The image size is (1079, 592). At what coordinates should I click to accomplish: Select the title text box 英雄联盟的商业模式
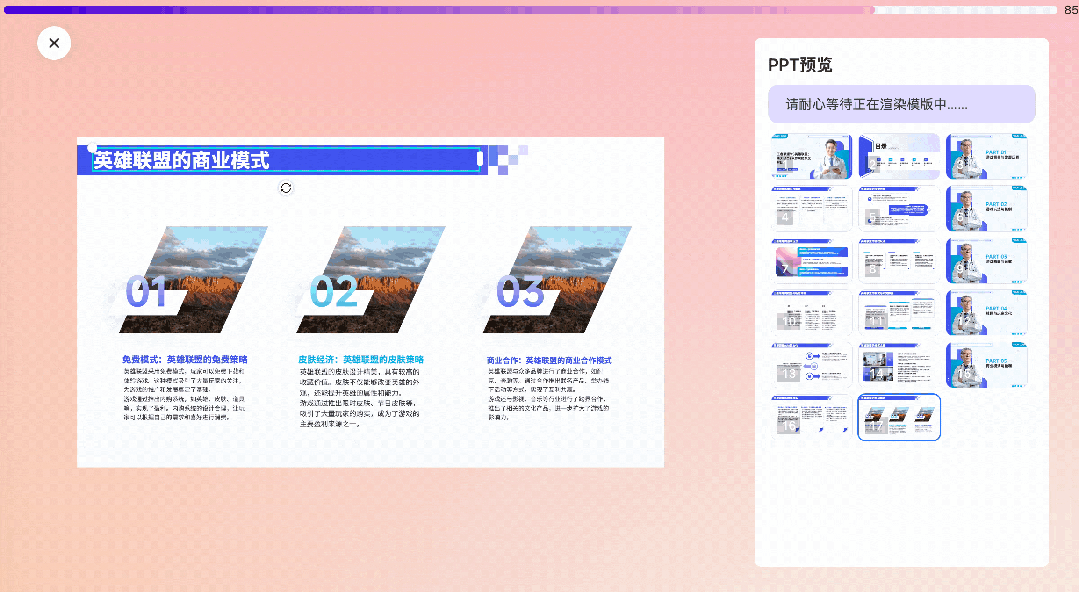286,160
